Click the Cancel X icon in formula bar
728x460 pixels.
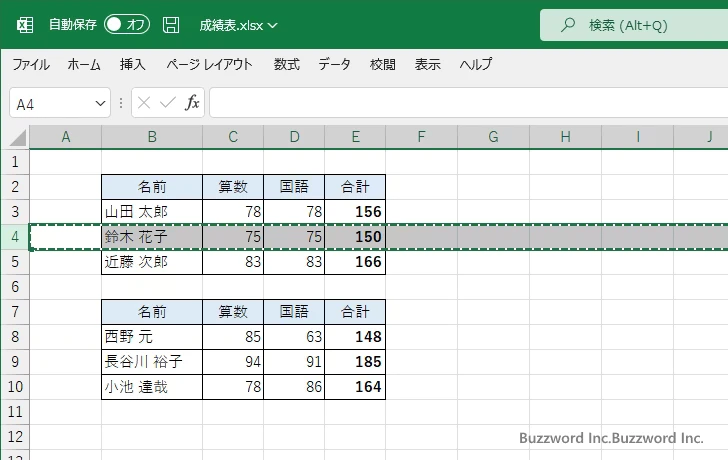pos(144,103)
